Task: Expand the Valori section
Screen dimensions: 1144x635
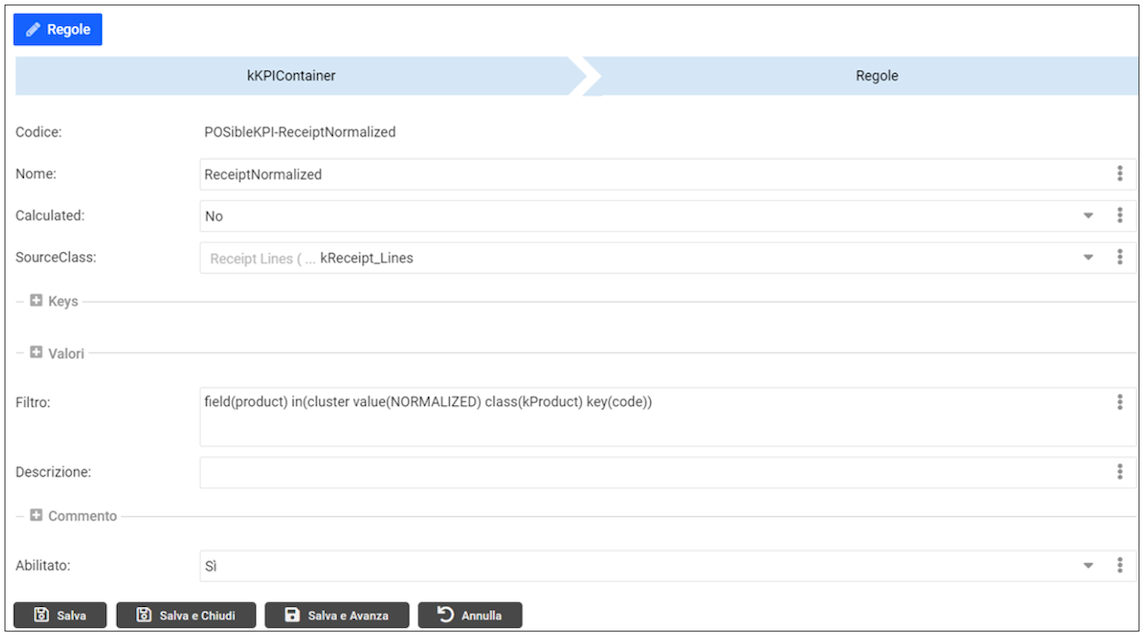Action: pyautogui.click(x=37, y=352)
